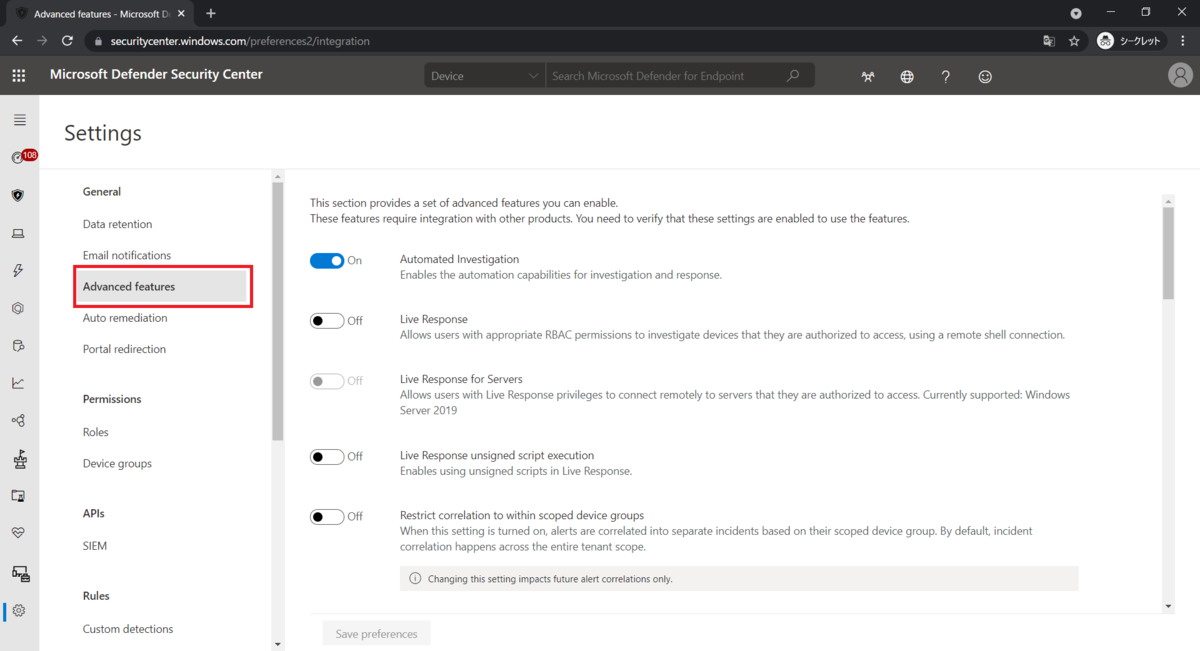Screen dimensions: 1200x651
Task: Open the Reports chart icon in sidebar
Action: 18,383
